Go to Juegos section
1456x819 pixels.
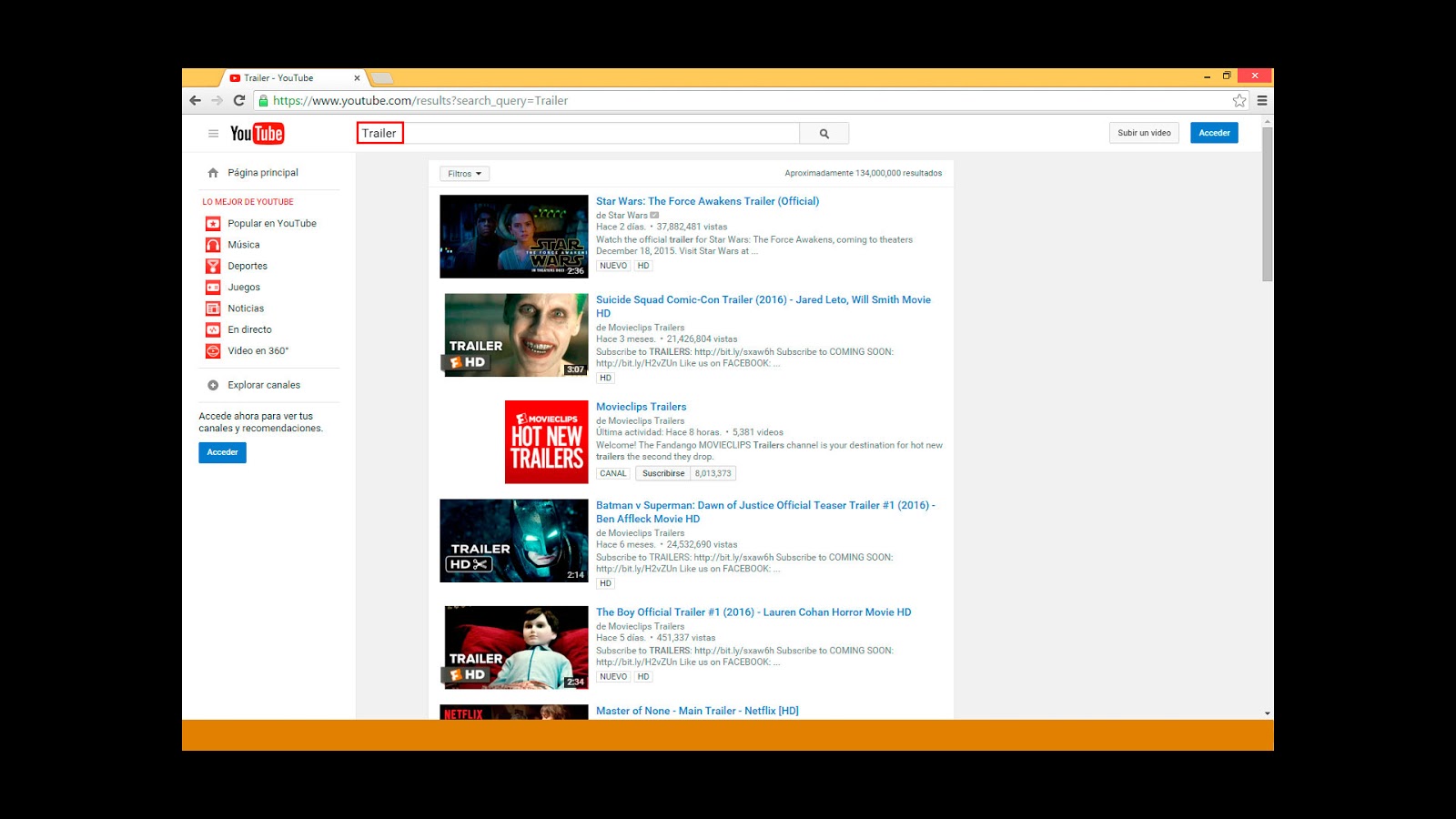[x=244, y=288]
